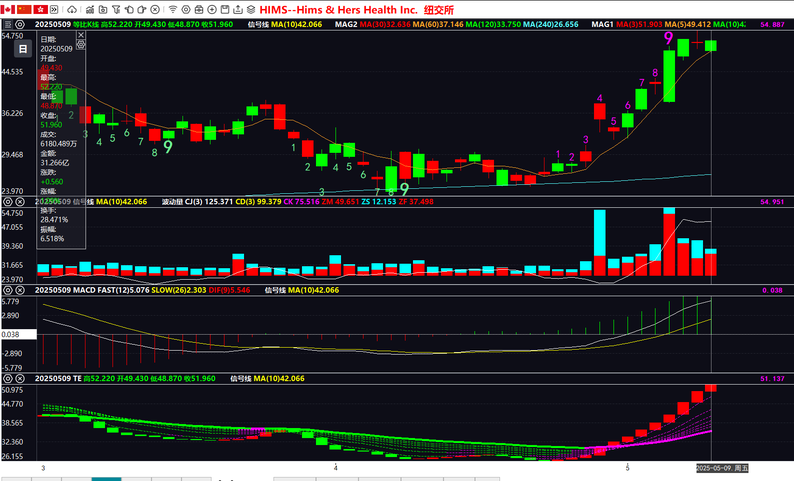Click the circled X icon in toolbar
The height and width of the screenshot is (481, 794).
pyautogui.click(x=155, y=9)
